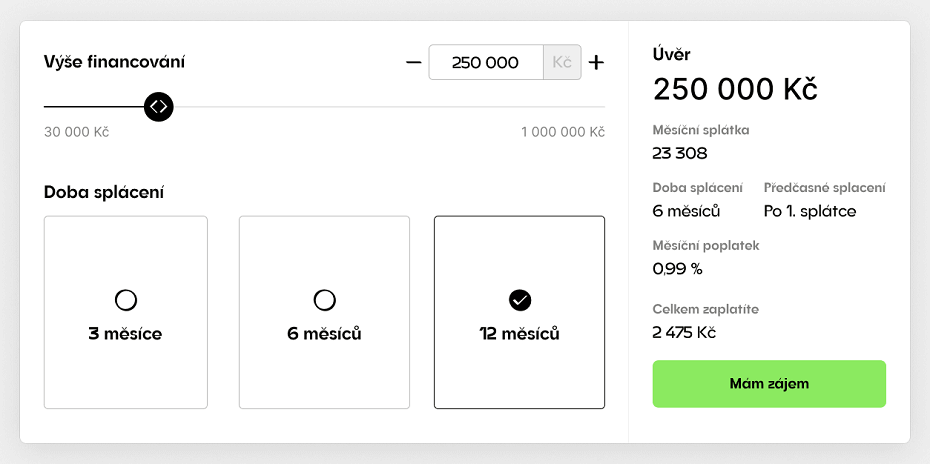Click the 1 000 000 Kč maximum label

563,132
